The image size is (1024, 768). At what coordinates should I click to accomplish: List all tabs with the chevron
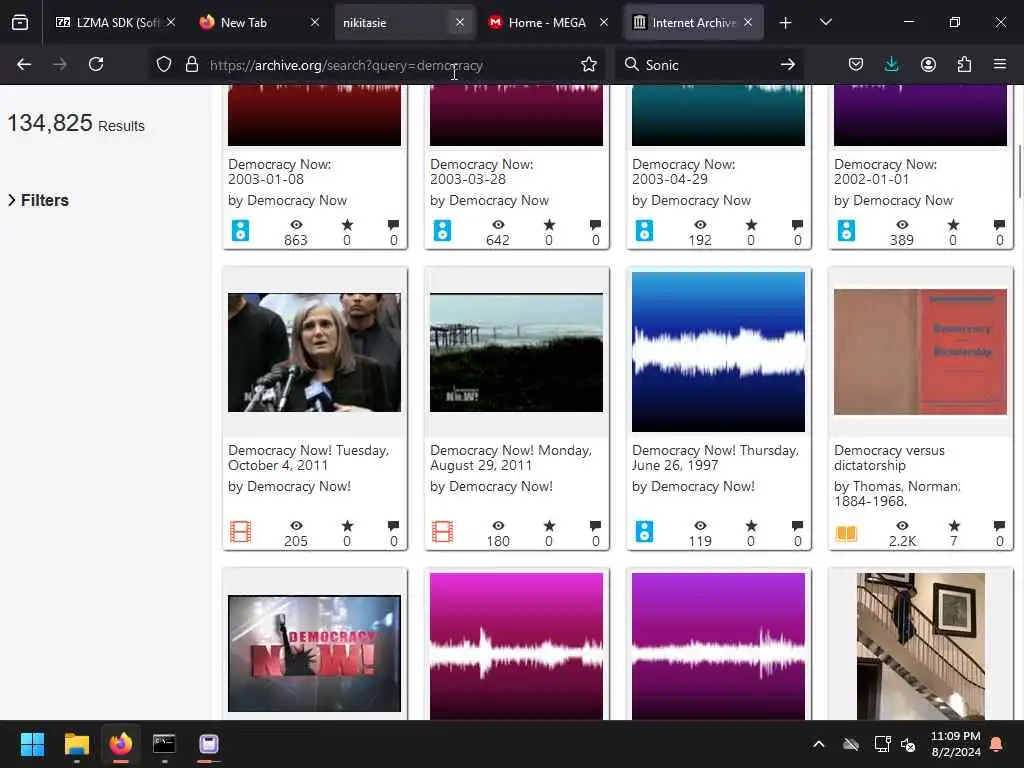coord(825,23)
